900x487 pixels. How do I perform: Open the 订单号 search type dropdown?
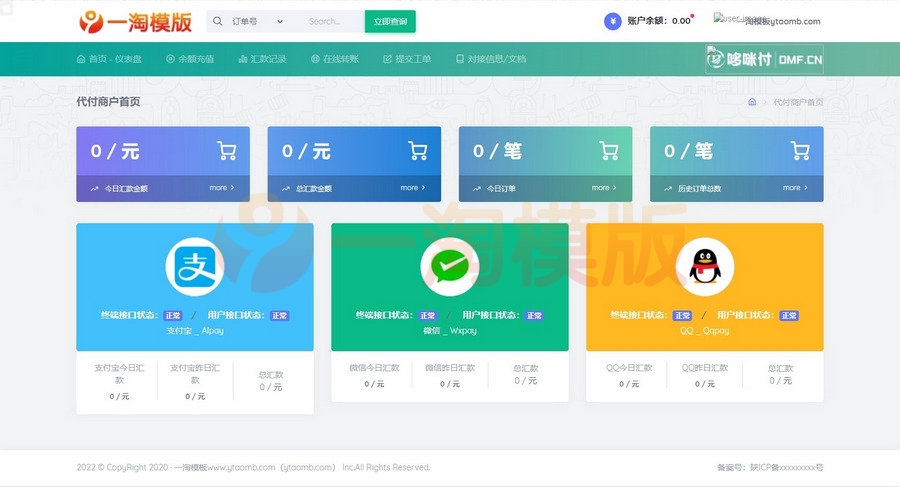(256, 21)
